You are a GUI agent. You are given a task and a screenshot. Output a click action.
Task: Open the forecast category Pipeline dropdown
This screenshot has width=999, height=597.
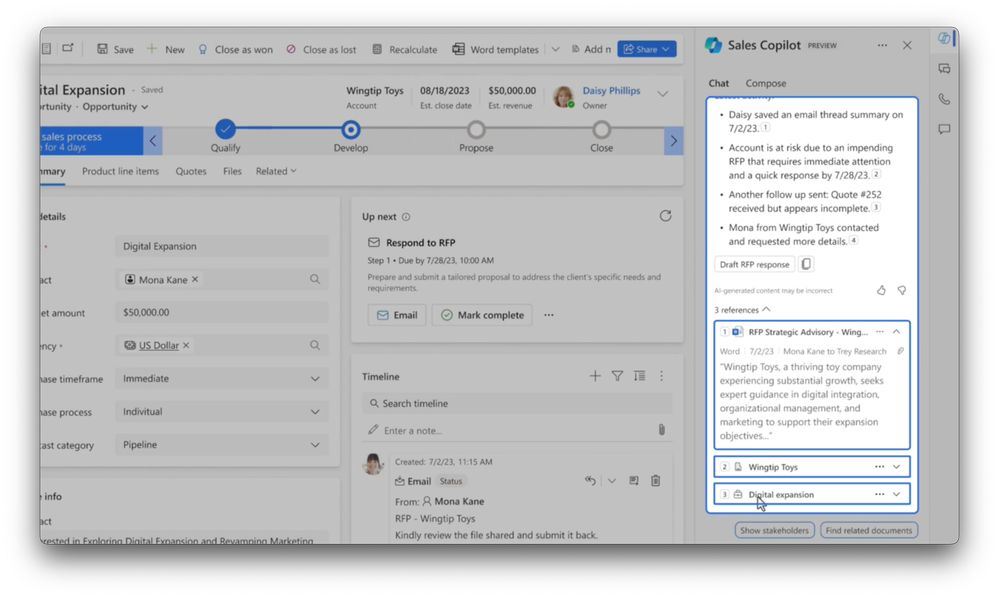pos(222,445)
